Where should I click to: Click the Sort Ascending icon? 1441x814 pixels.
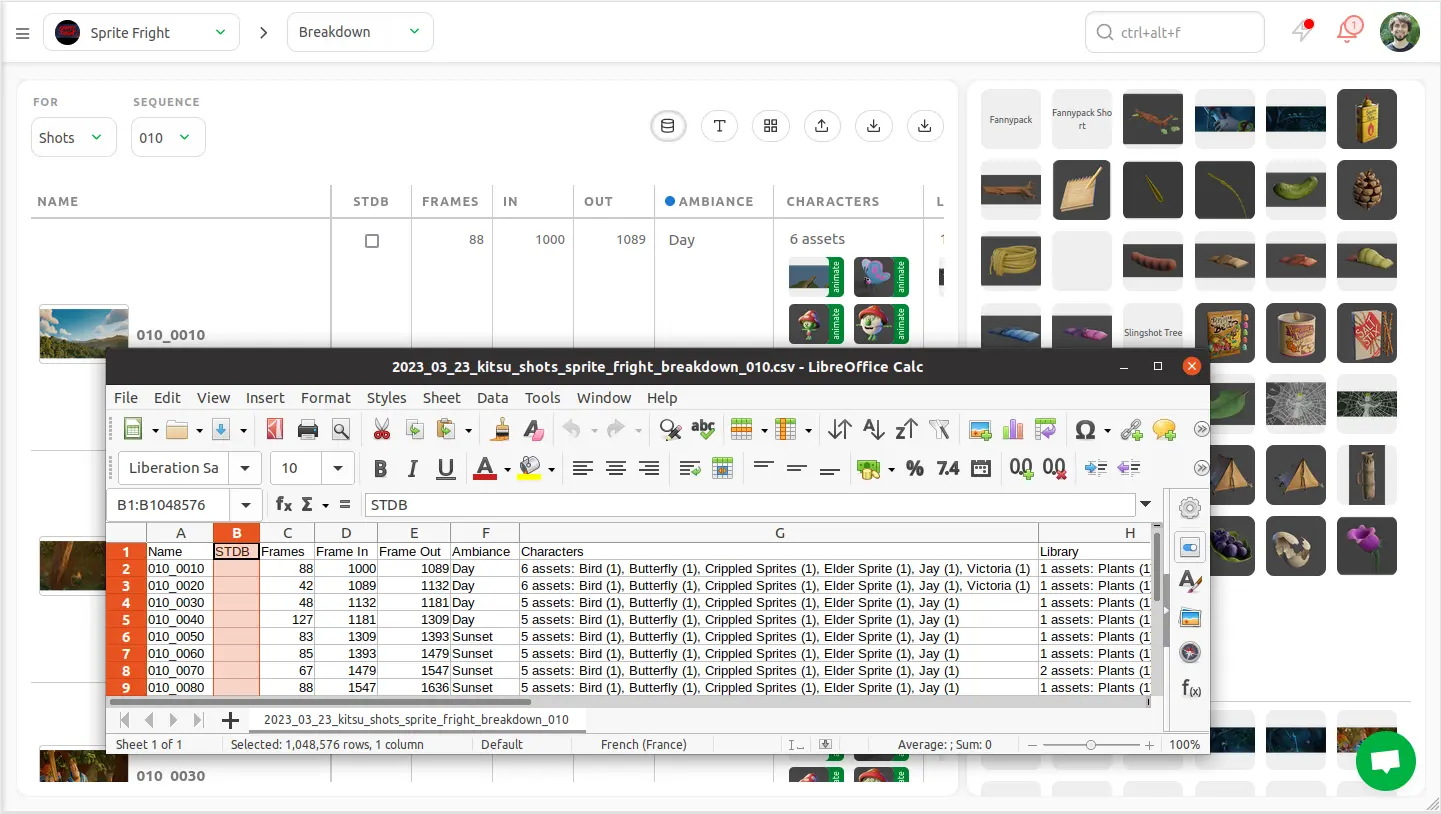pyautogui.click(x=873, y=430)
